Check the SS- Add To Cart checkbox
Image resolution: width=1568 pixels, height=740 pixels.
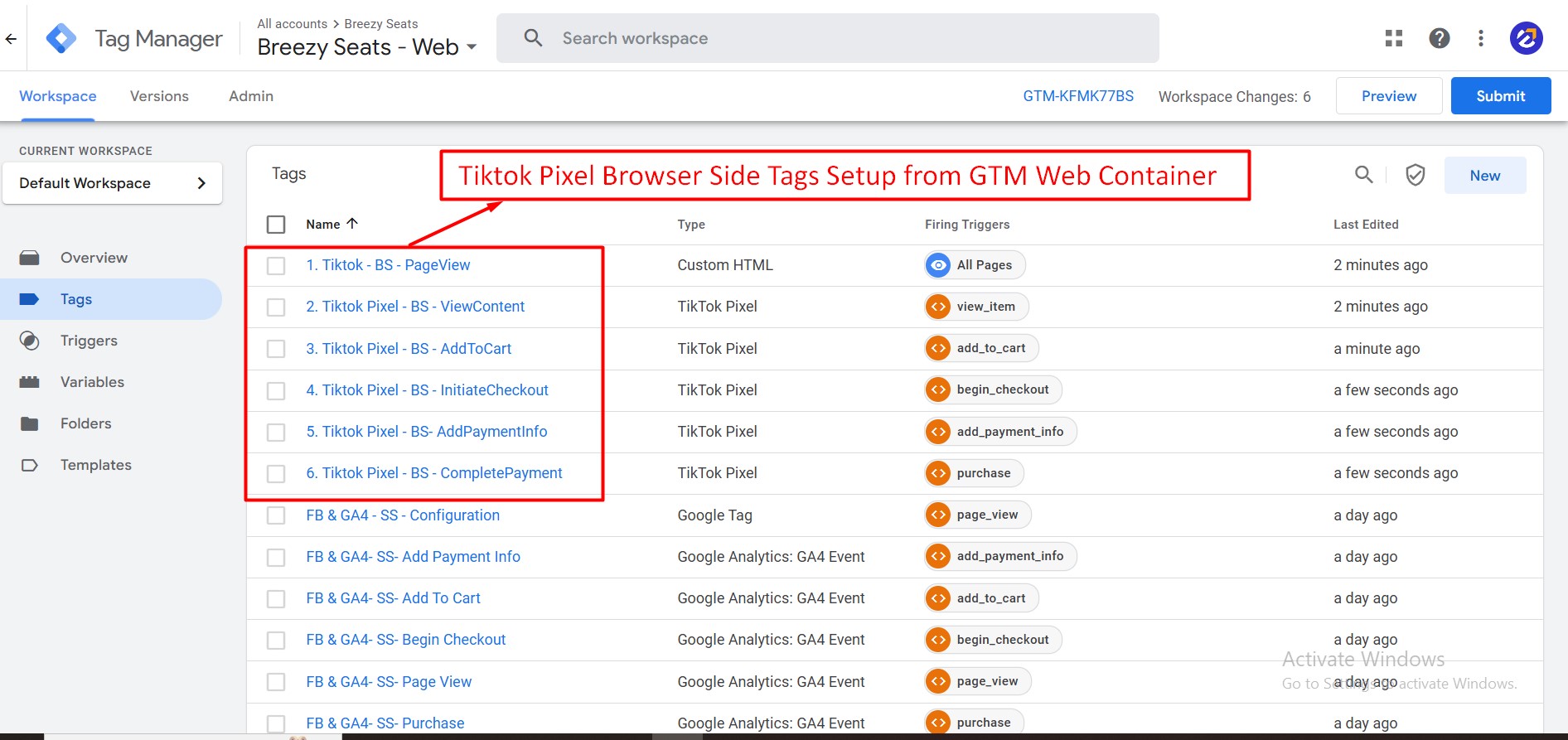pos(276,599)
